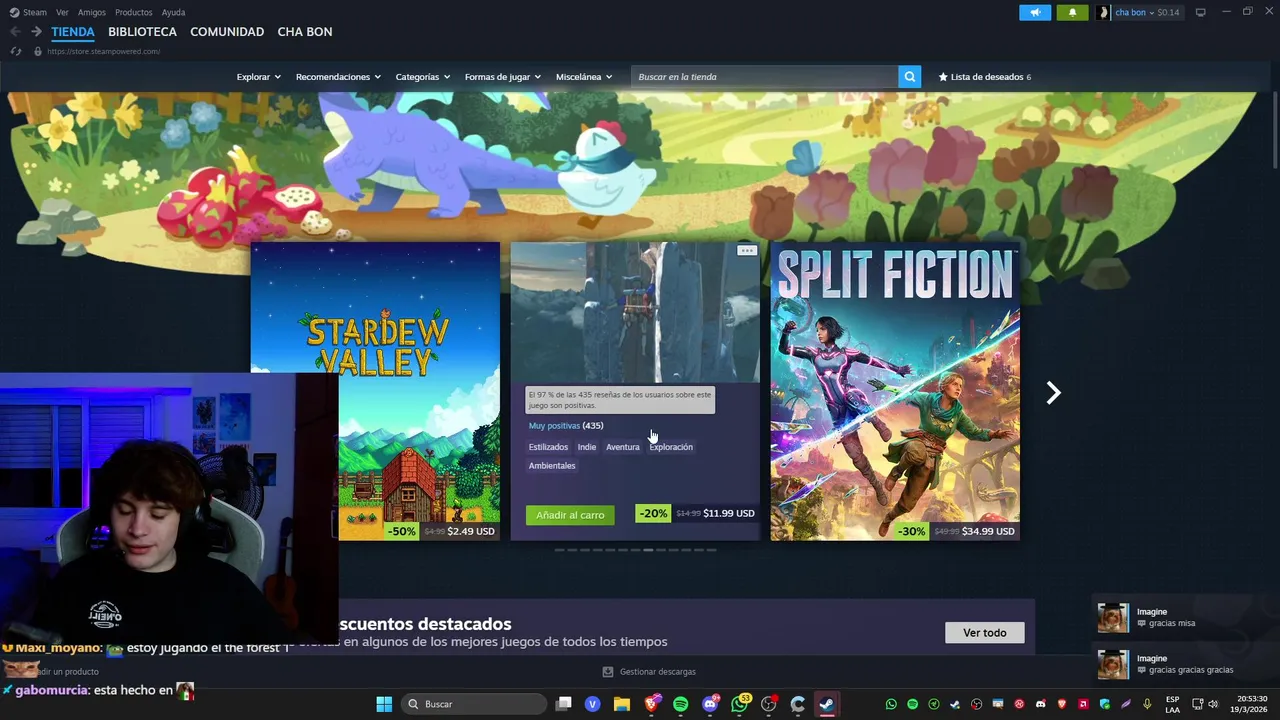Click the $0.14 wallet balance
The width and height of the screenshot is (1280, 720).
tap(1168, 12)
